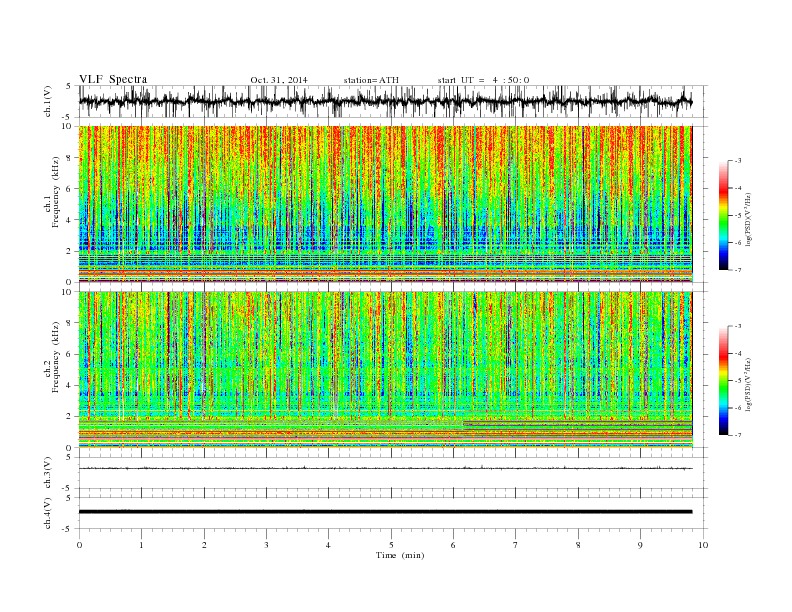Select the date "Oct. 31, 2014"

(279, 80)
